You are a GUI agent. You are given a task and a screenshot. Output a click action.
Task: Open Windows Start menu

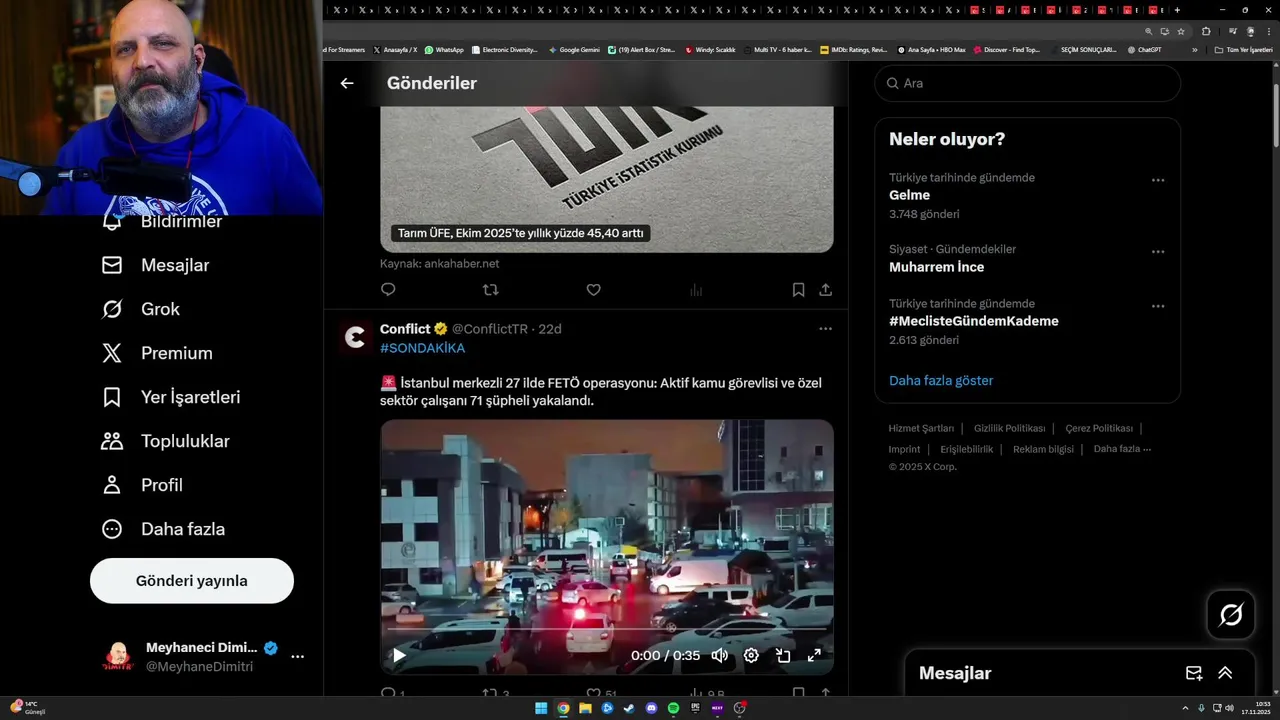541,708
